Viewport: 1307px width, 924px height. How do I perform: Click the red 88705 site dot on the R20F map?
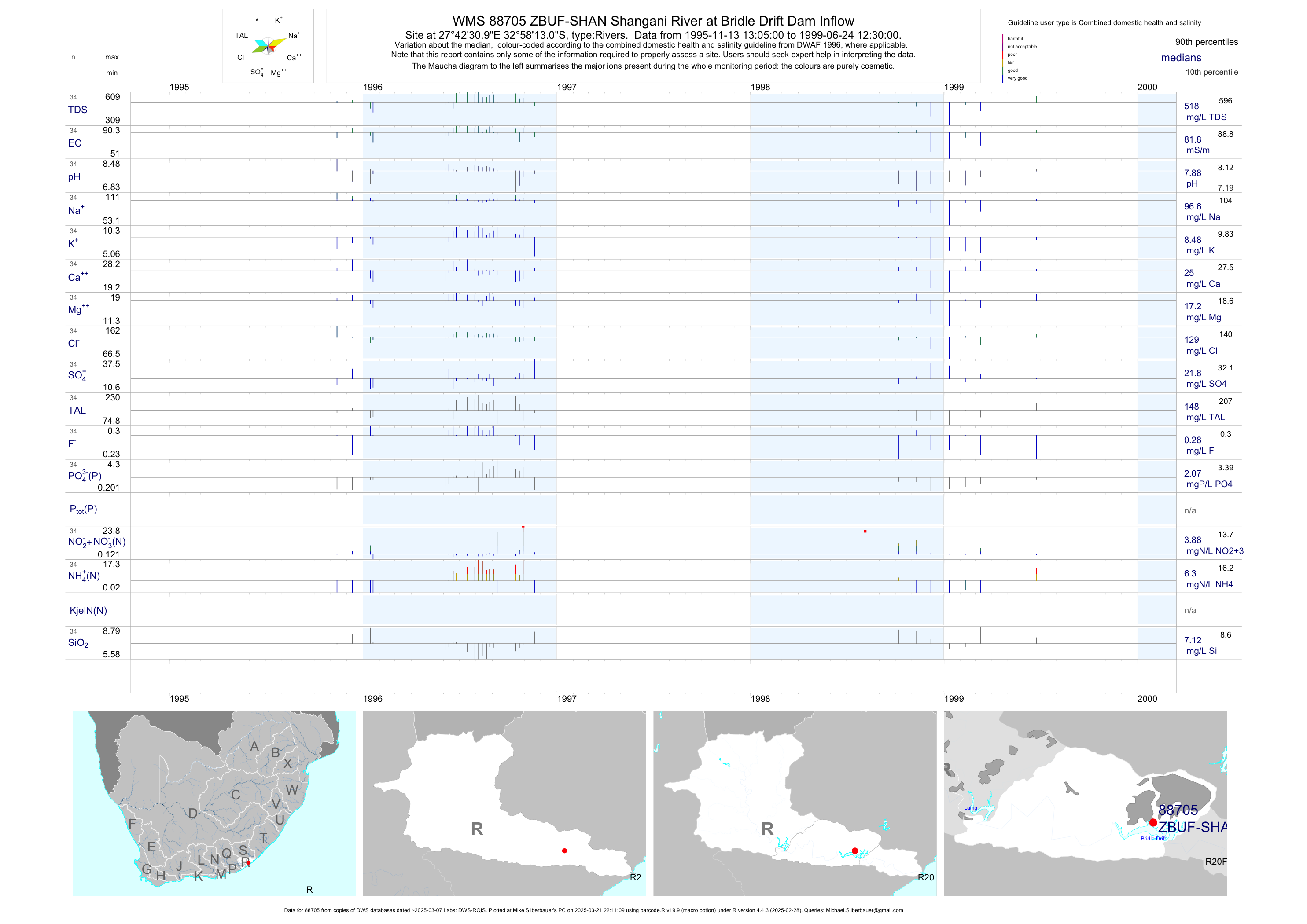tap(1153, 822)
